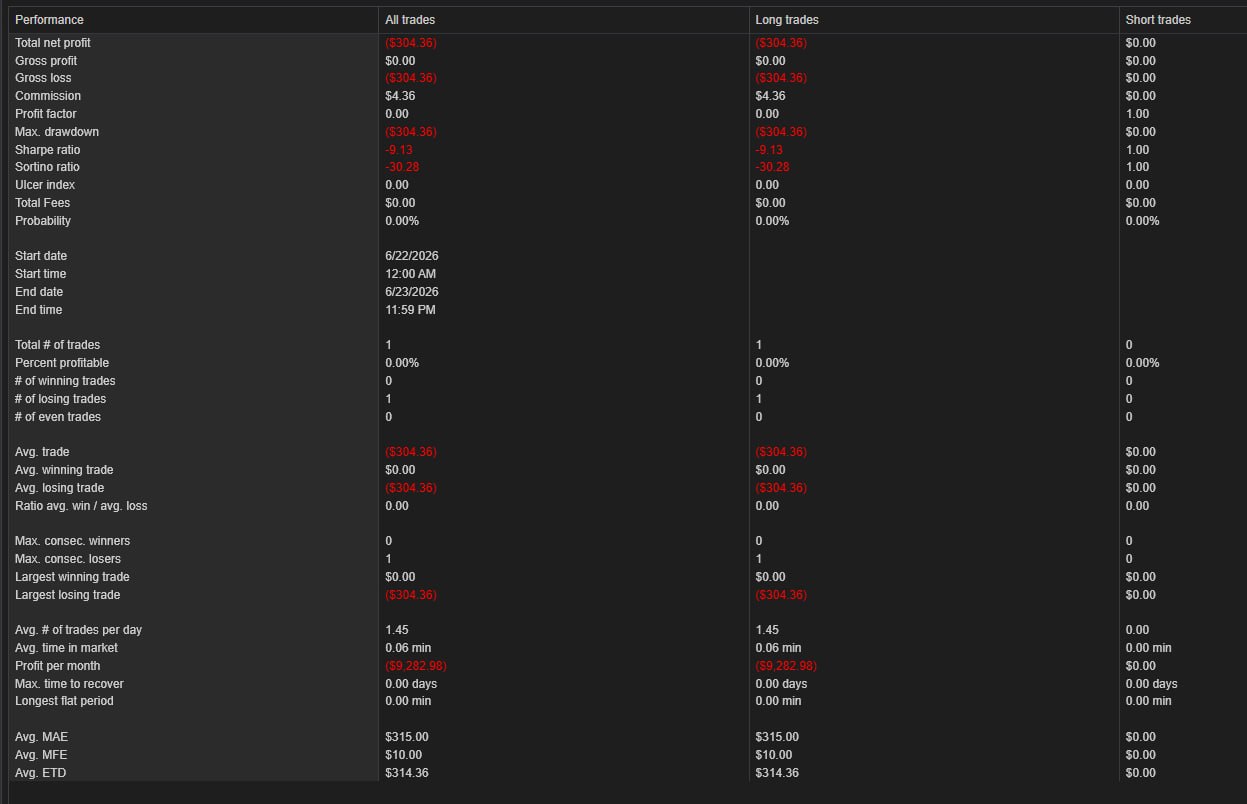The width and height of the screenshot is (1247, 804).
Task: Click Long trades Sortino ratio value -30.28
Action: pos(773,167)
